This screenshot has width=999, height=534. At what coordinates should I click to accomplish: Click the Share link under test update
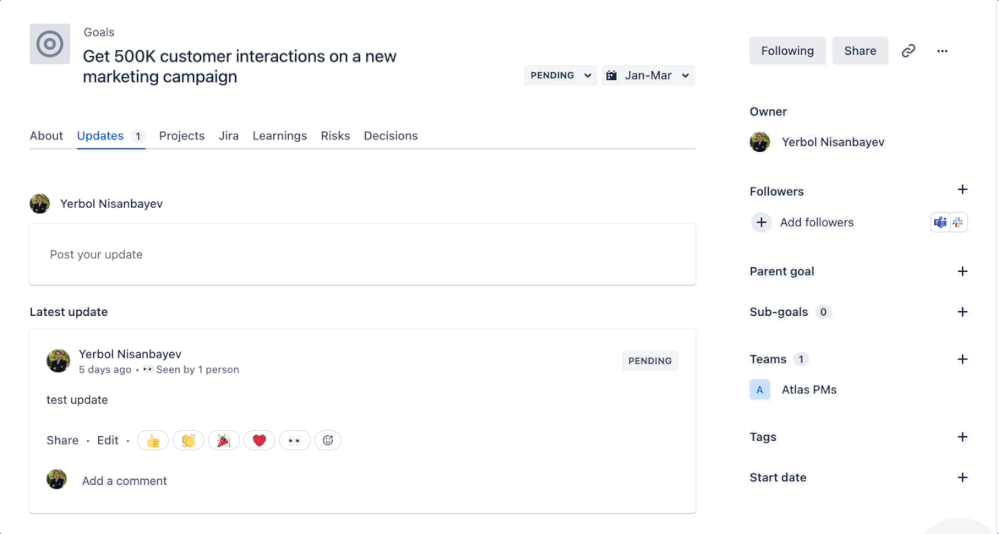coord(62,440)
